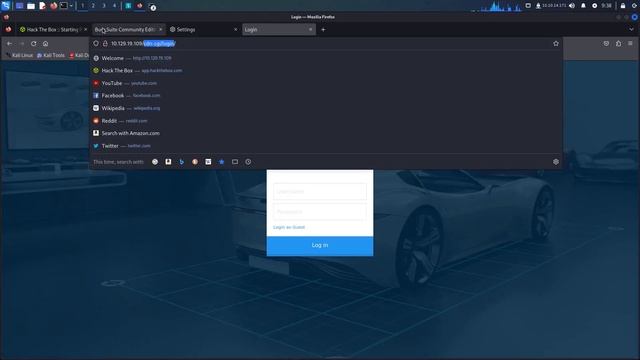Switch to workspace 3
The image size is (640, 360).
point(104,6)
